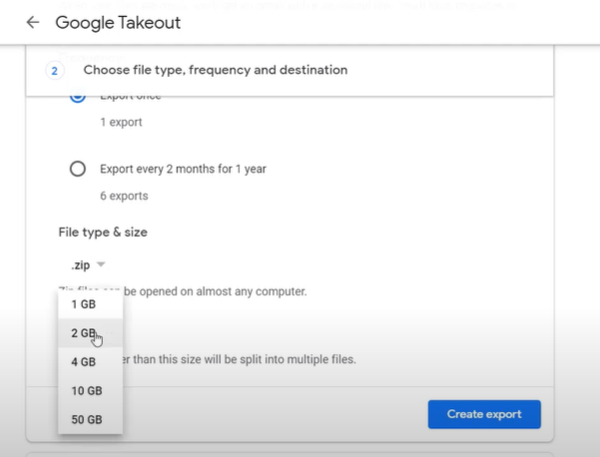Select 4 GB as the file size
This screenshot has width=600, height=457.
tap(84, 362)
